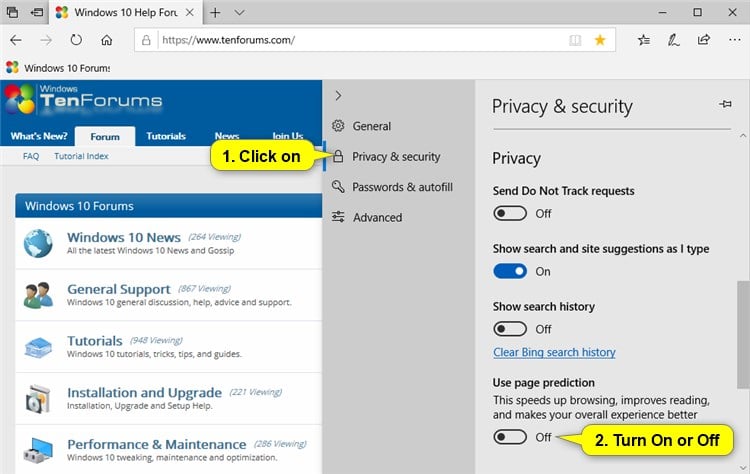
Task: Click the Passwords & autofill key icon
Action: (338, 187)
